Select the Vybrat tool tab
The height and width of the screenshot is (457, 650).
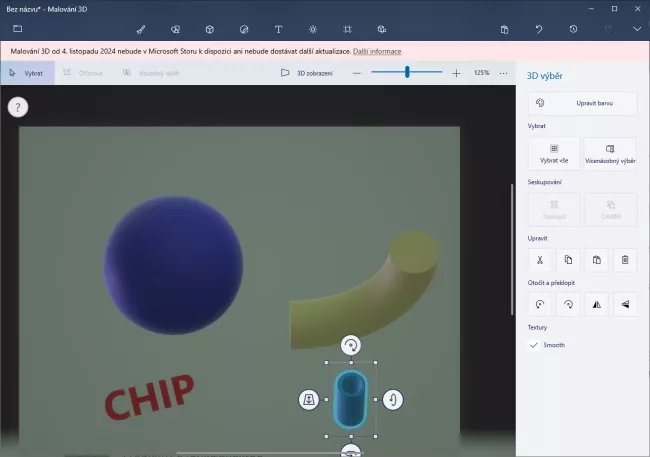point(27,73)
